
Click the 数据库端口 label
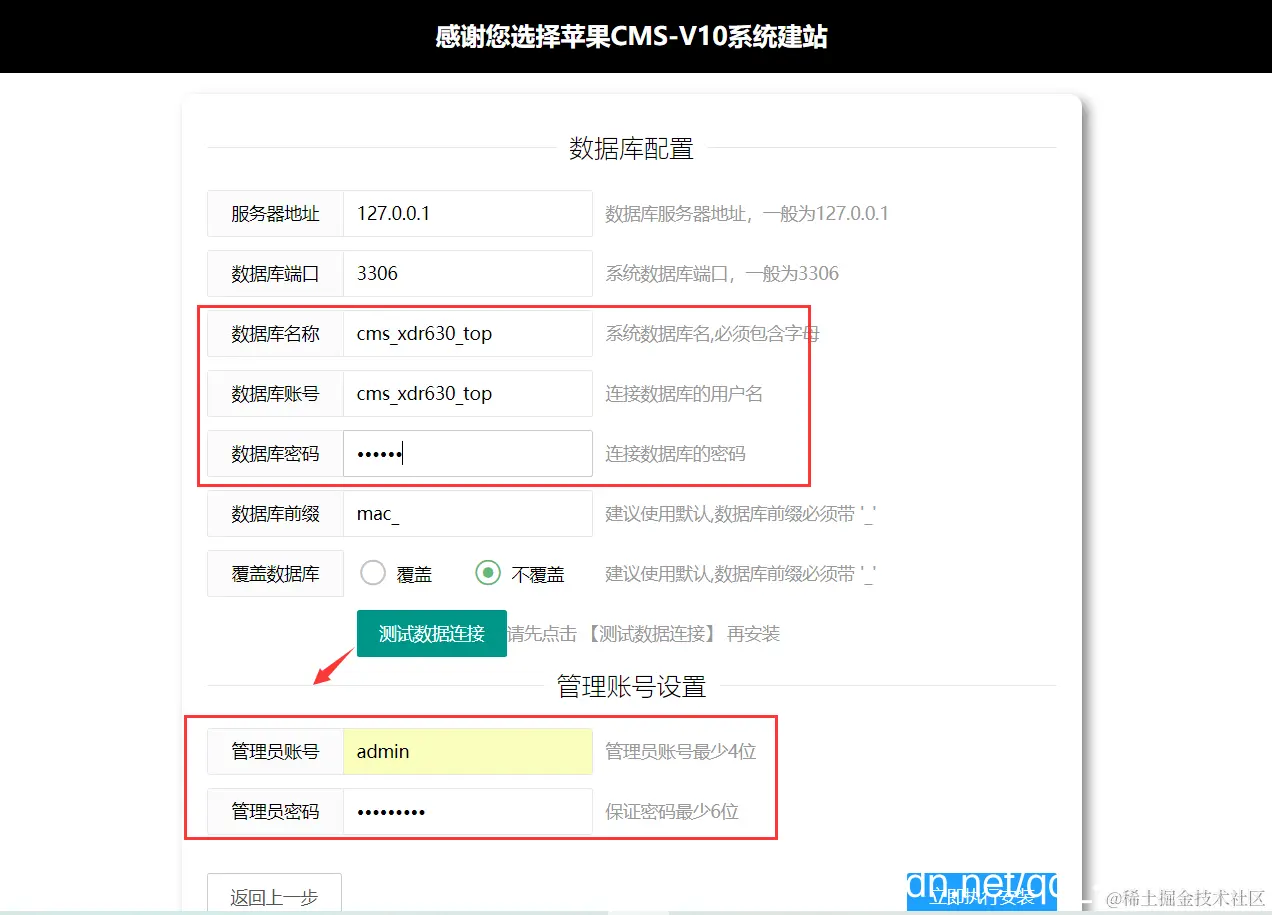275,273
